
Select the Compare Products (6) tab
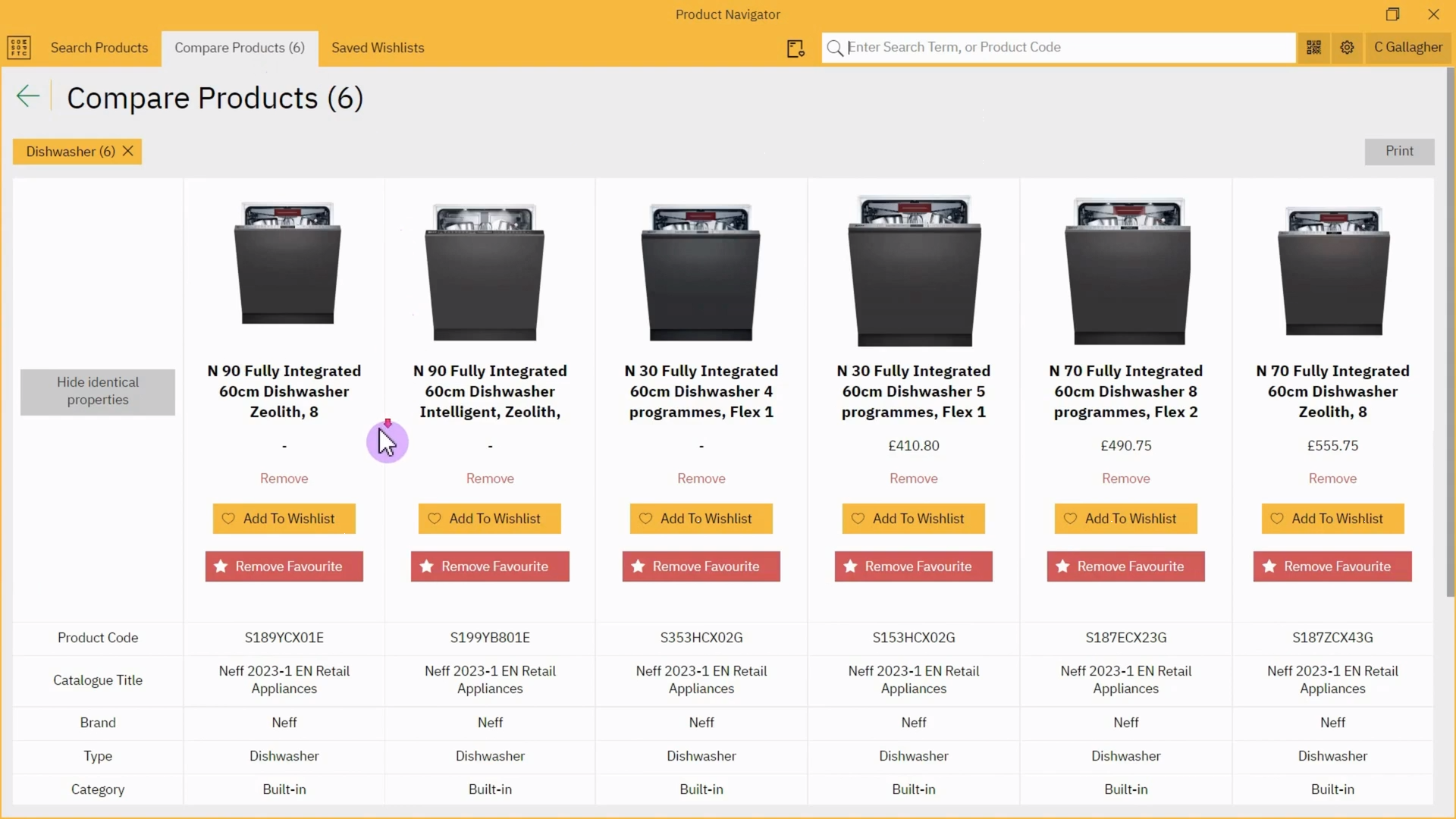240,48
